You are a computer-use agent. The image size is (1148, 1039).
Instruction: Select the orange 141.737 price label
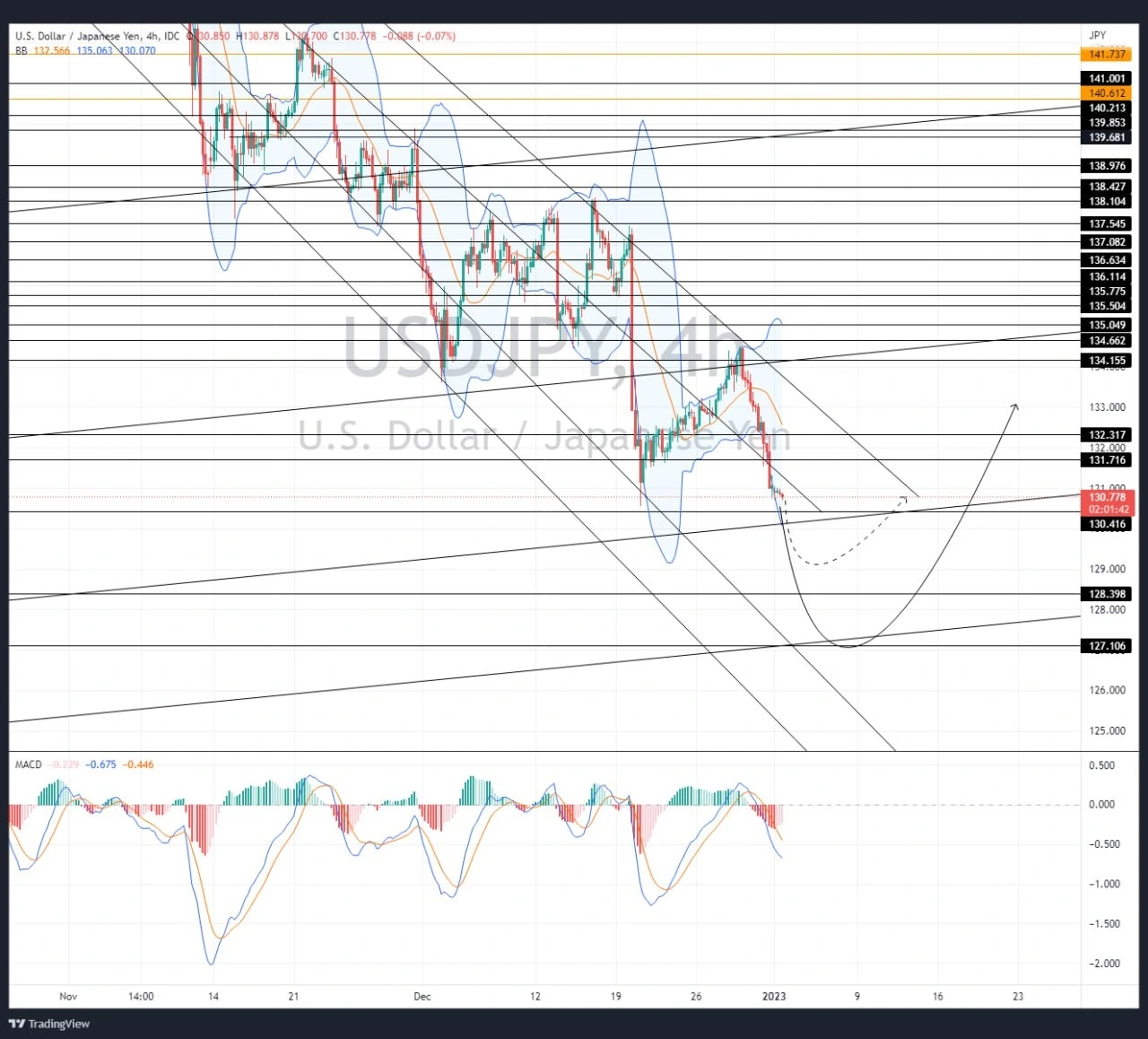tap(1107, 55)
